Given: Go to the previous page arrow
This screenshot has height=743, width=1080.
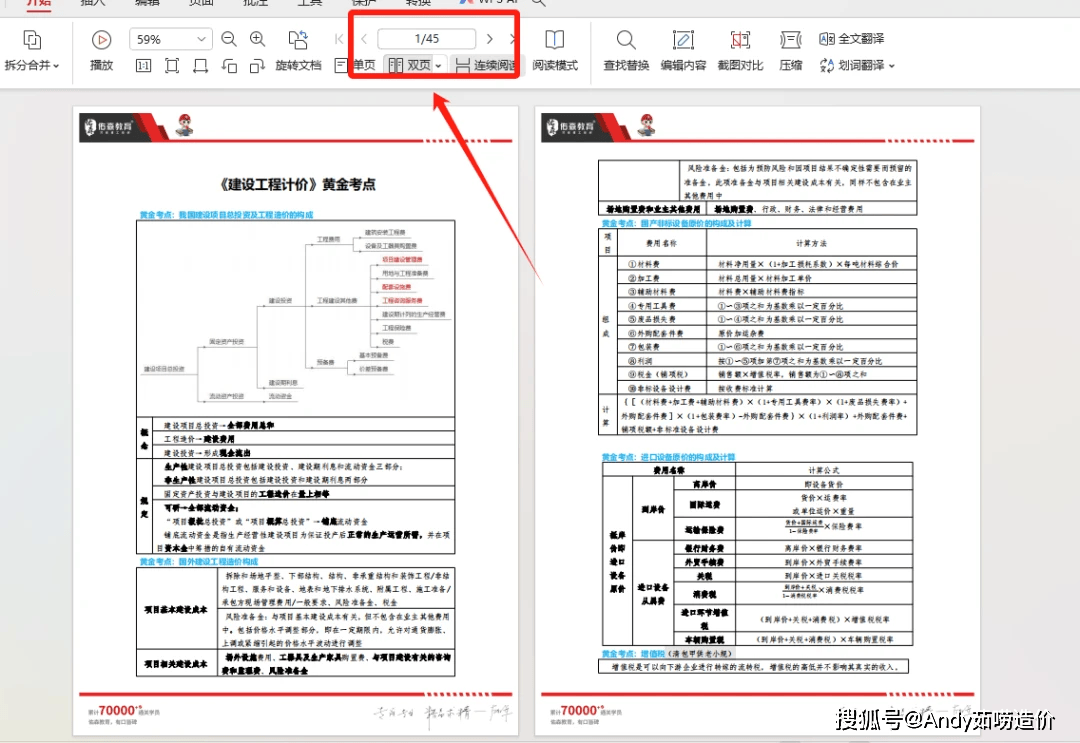Looking at the screenshot, I should 364,39.
